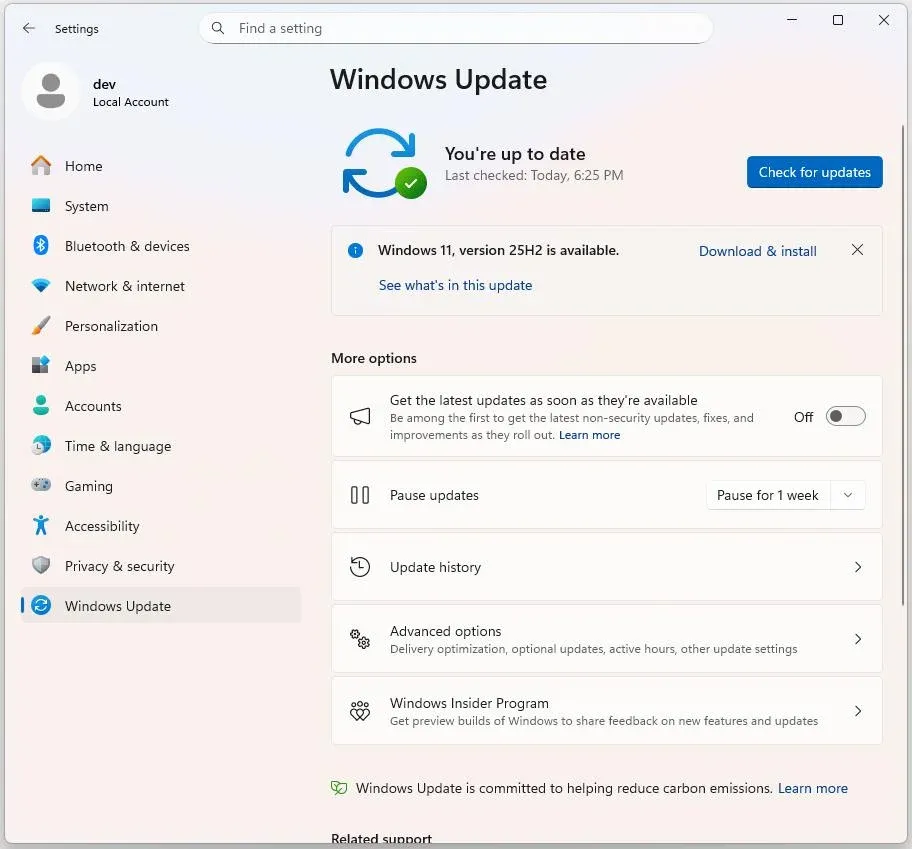This screenshot has height=849, width=912.
Task: Open Update history row text
Action: [x=435, y=567]
